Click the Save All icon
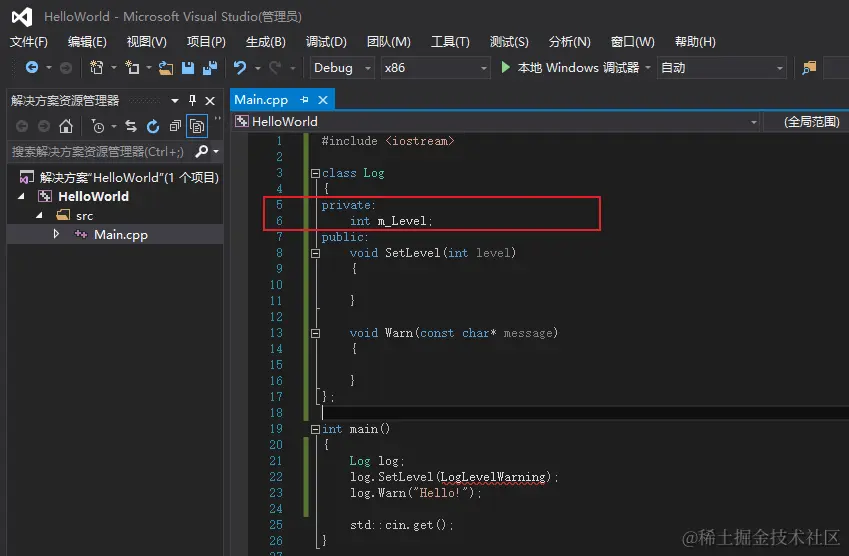 click(210, 68)
